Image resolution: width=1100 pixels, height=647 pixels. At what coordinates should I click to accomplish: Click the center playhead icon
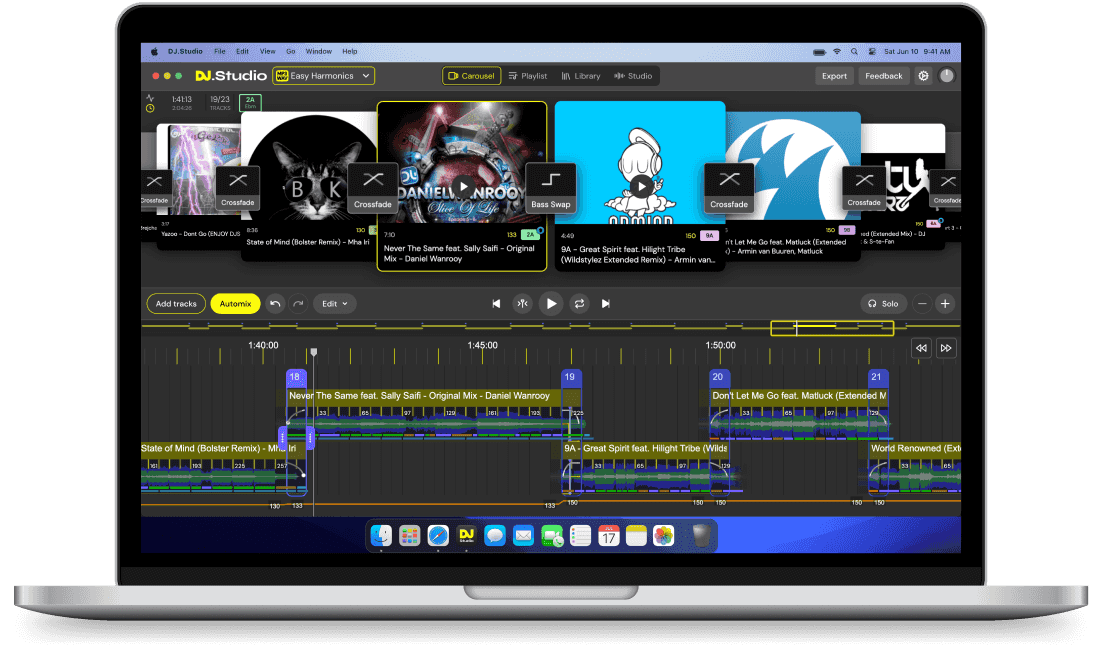pos(523,303)
